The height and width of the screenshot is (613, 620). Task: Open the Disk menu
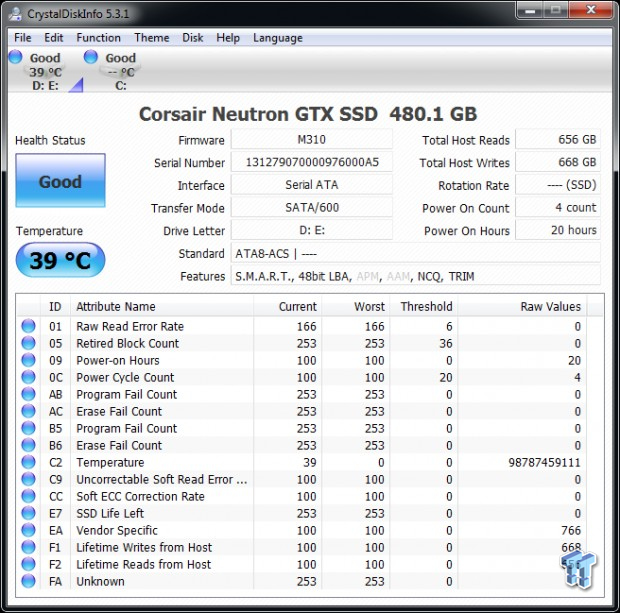point(193,38)
